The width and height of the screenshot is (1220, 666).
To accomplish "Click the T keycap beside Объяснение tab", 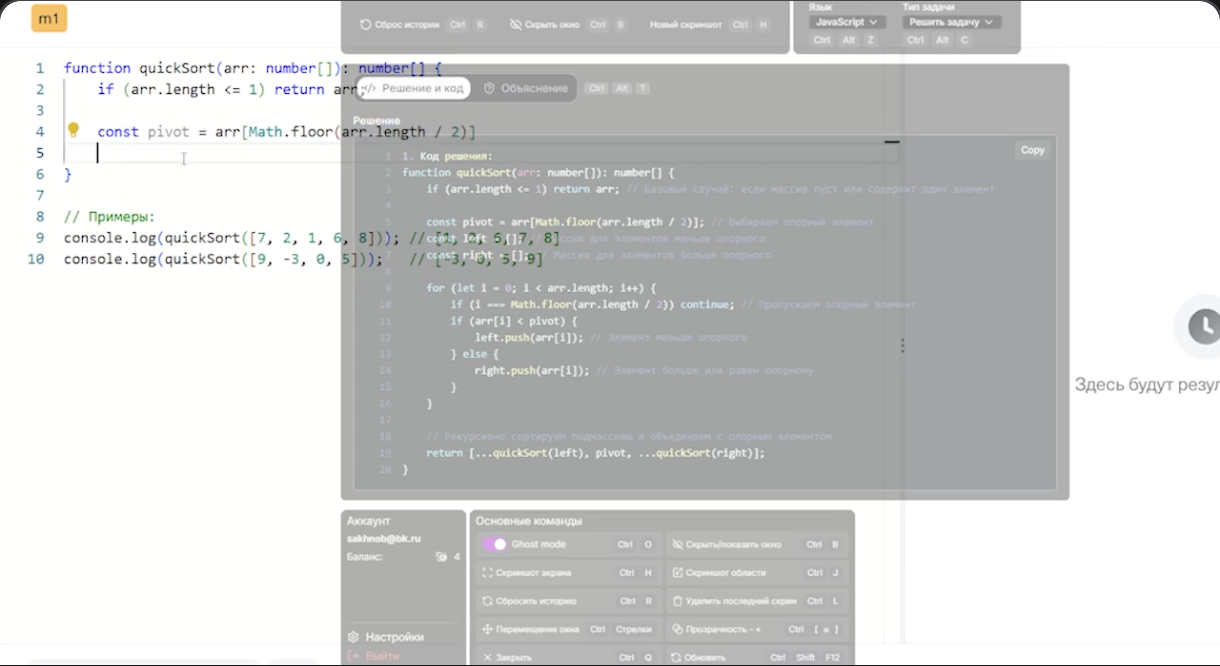I will 642,88.
